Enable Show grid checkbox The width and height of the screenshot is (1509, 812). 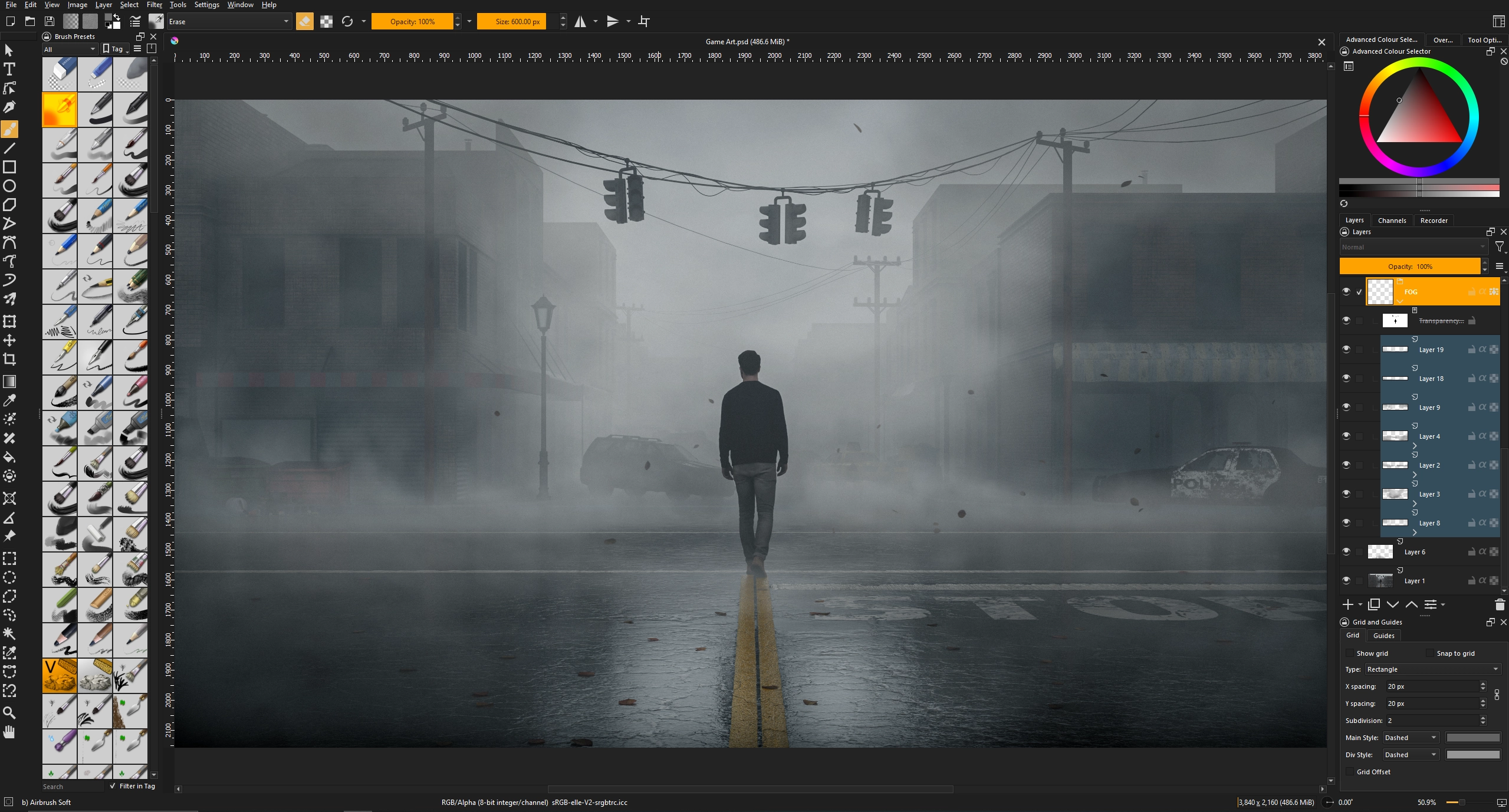(1349, 653)
